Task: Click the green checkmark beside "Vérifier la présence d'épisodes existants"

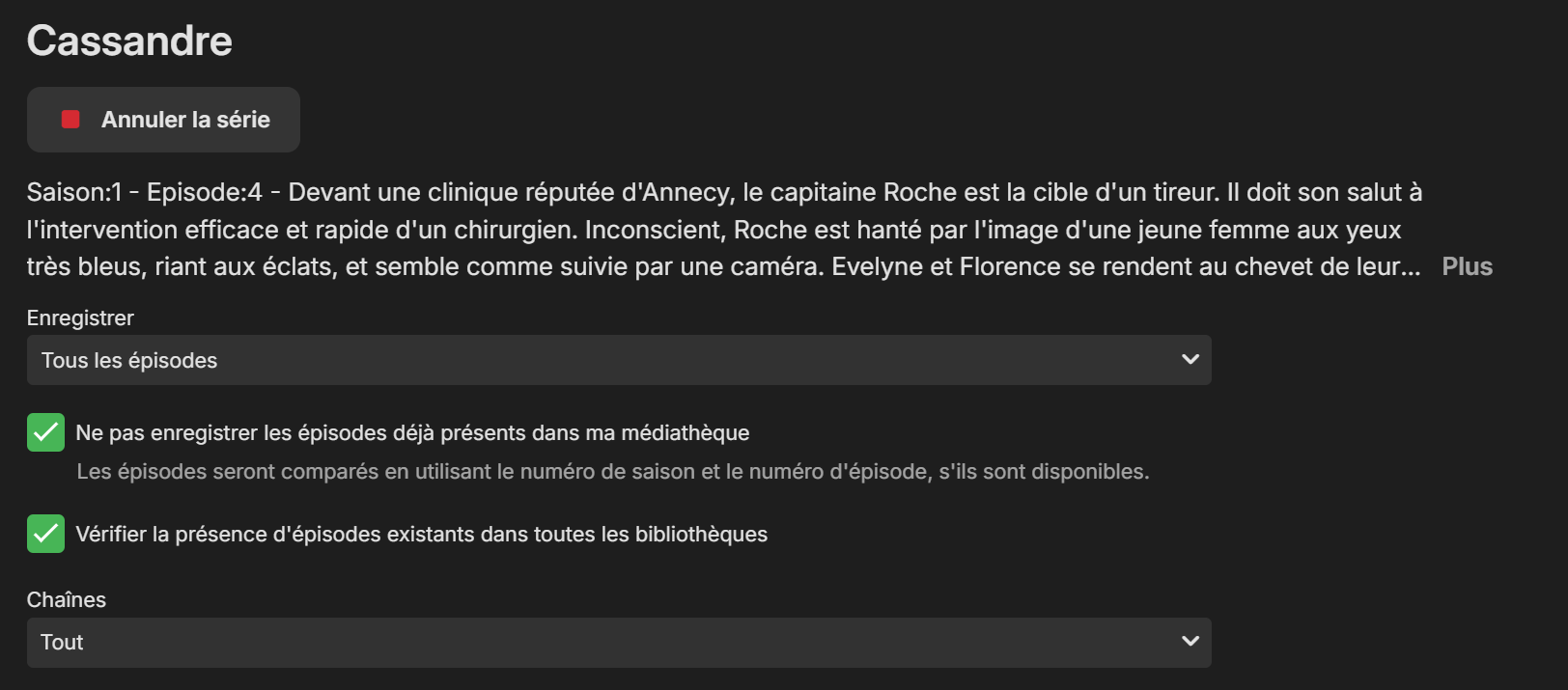Action: point(45,534)
